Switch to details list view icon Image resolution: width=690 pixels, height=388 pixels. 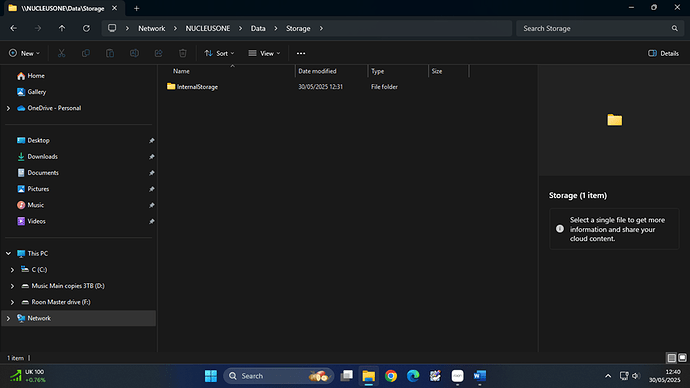pos(672,358)
